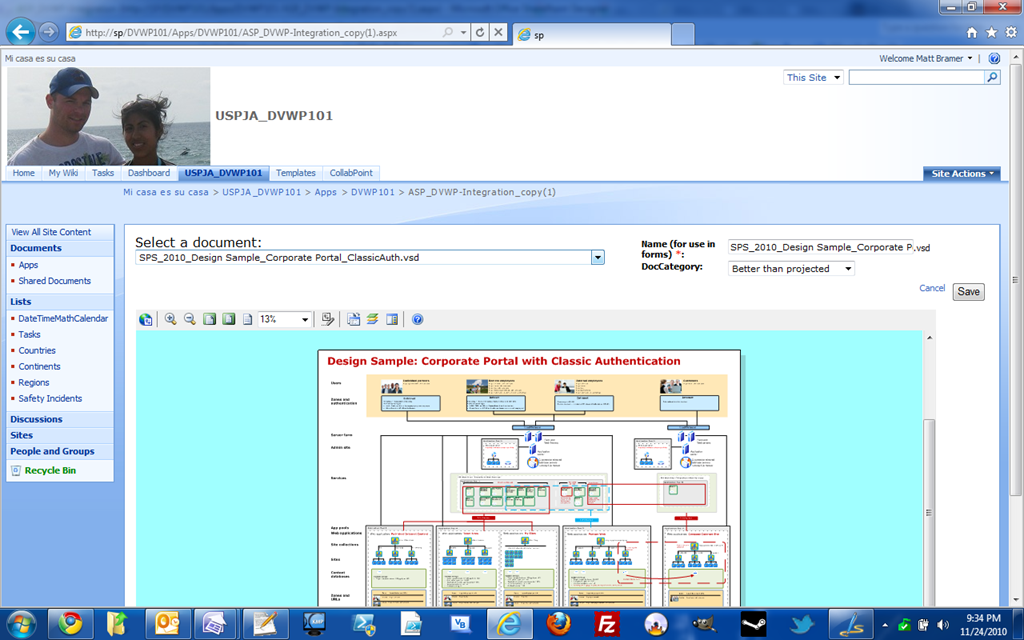Open Google Chrome from the taskbar
This screenshot has height=640, width=1024.
coord(69,624)
